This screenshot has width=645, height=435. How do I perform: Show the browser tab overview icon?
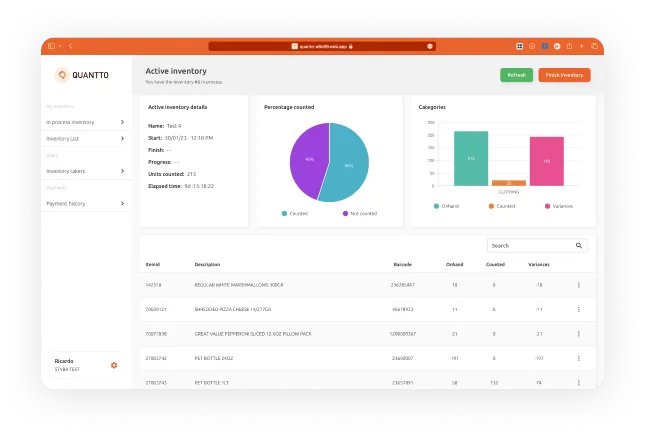click(x=594, y=46)
